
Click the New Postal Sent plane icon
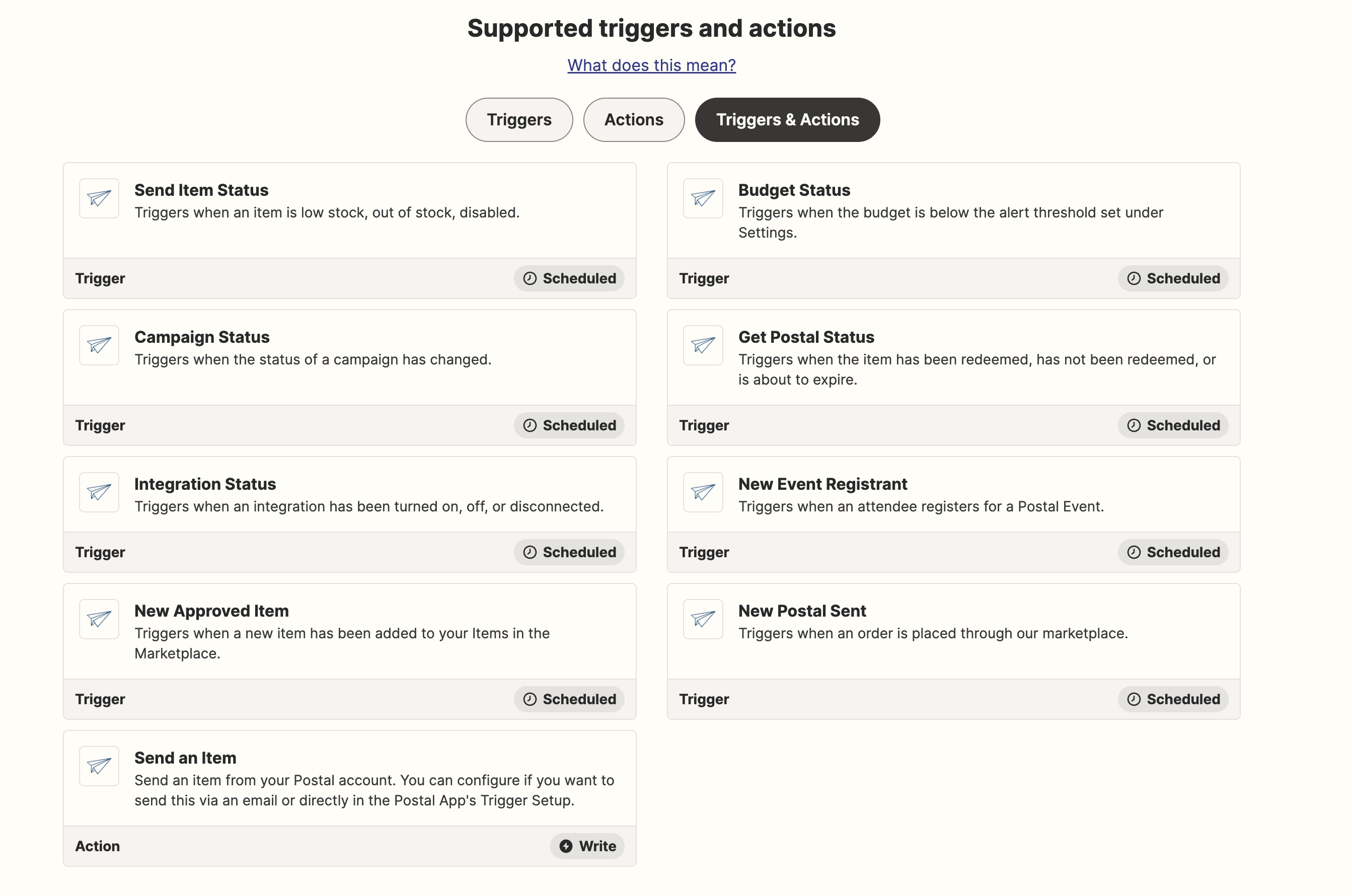pos(703,619)
